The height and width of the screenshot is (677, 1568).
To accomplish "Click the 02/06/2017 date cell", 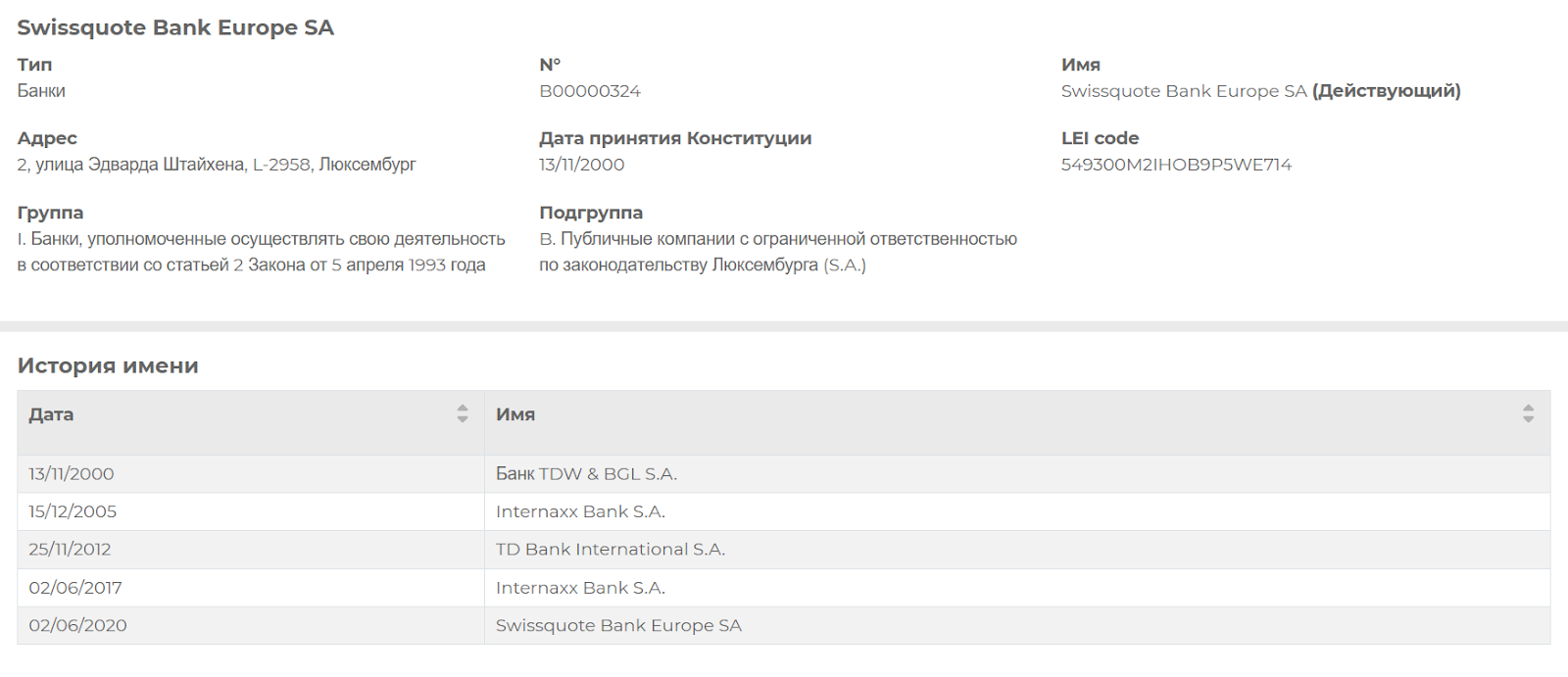I will tap(75, 588).
